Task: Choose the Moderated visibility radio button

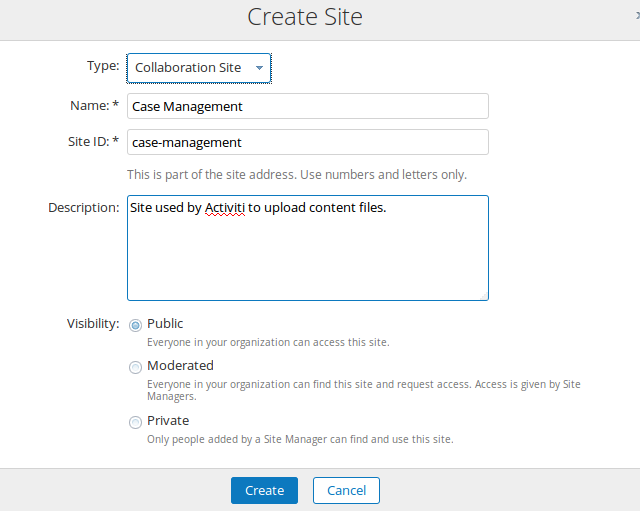Action: coord(135,367)
